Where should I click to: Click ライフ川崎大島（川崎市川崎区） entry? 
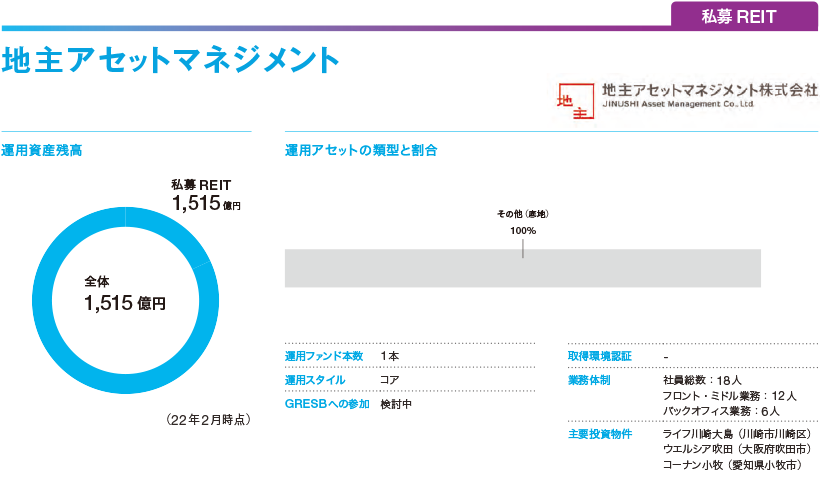pyautogui.click(x=738, y=434)
